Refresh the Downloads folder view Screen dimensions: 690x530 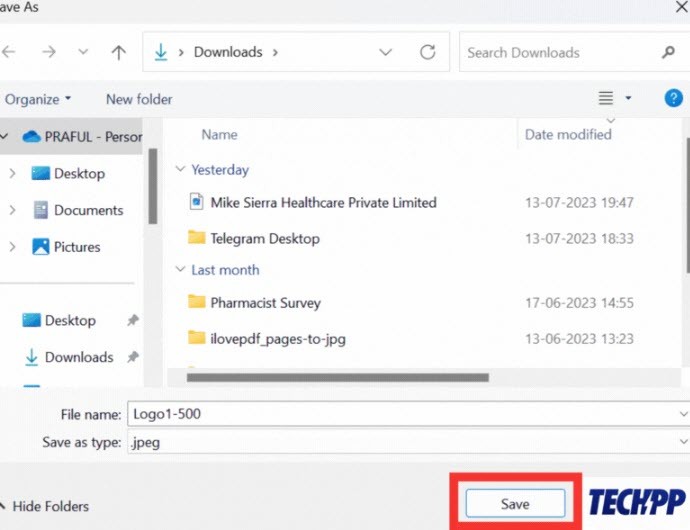pyautogui.click(x=427, y=52)
